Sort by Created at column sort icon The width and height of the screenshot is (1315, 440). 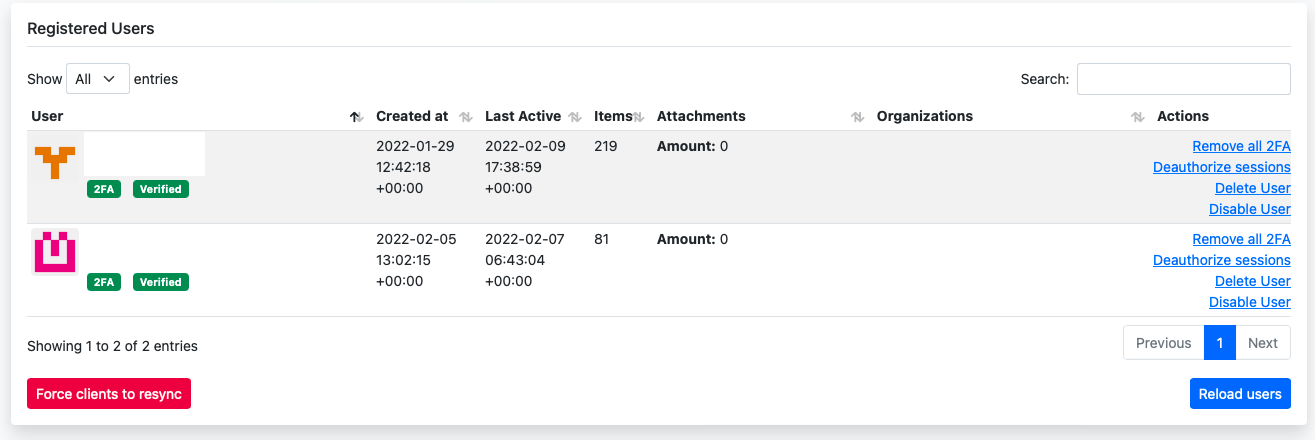(x=465, y=117)
